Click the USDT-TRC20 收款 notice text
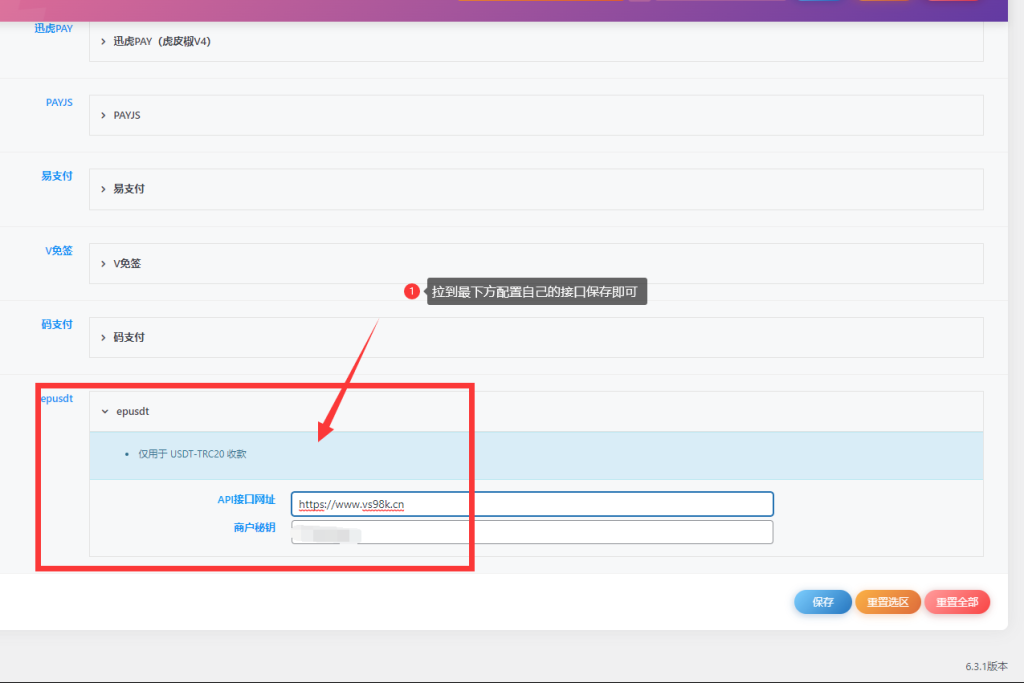Screen dimensions: 1024x683 pos(192,454)
